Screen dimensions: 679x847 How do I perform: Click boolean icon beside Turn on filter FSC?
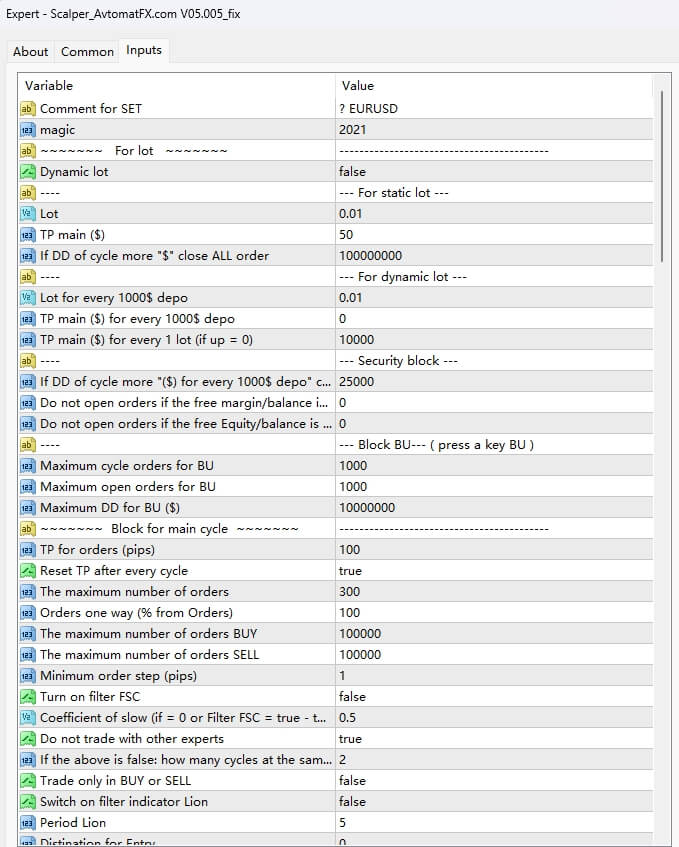(x=27, y=697)
